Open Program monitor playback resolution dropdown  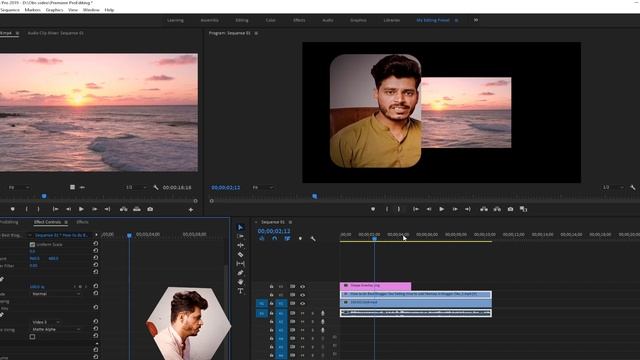coord(612,187)
